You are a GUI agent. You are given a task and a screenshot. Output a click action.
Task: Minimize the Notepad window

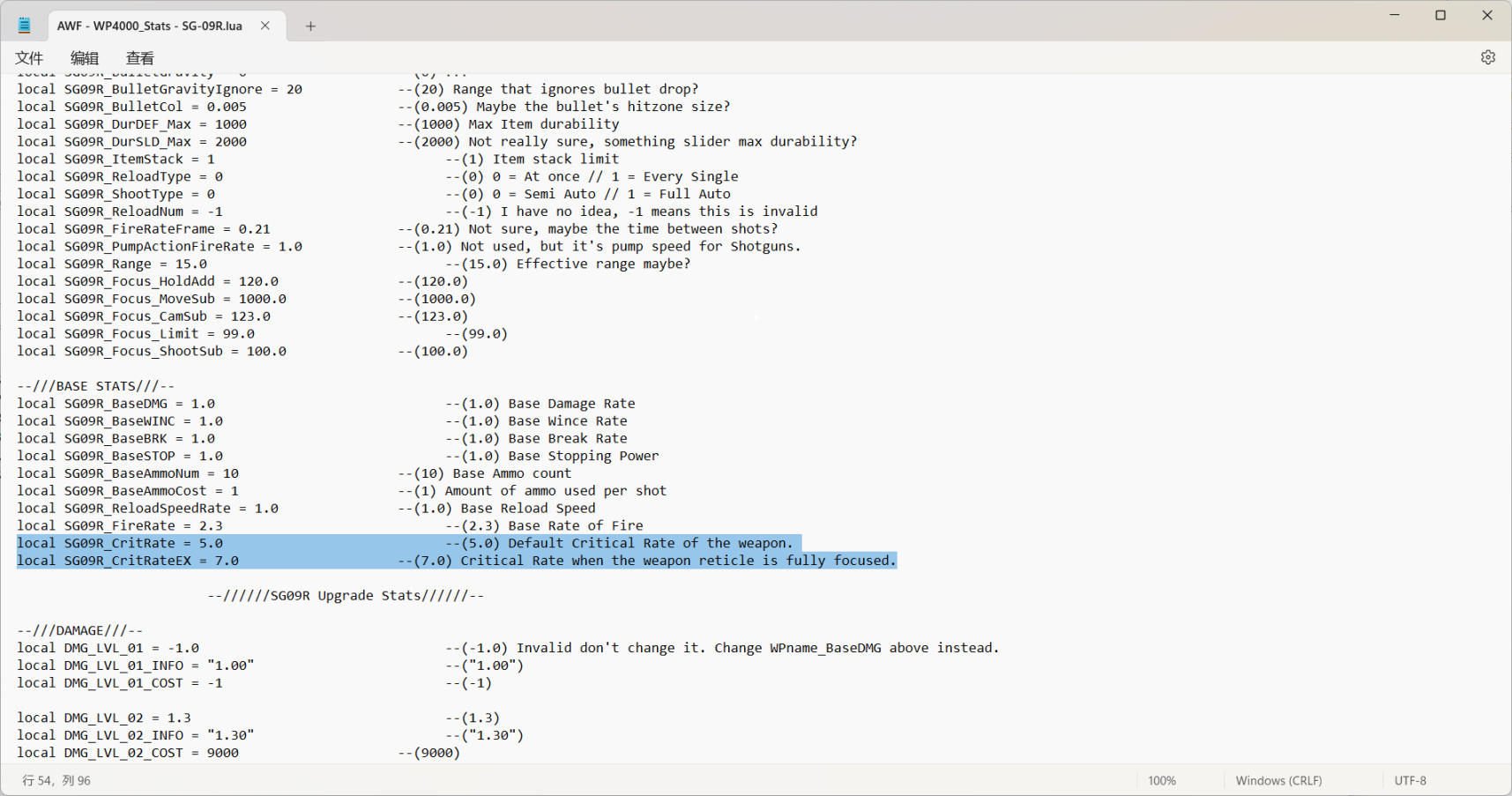pos(1395,15)
